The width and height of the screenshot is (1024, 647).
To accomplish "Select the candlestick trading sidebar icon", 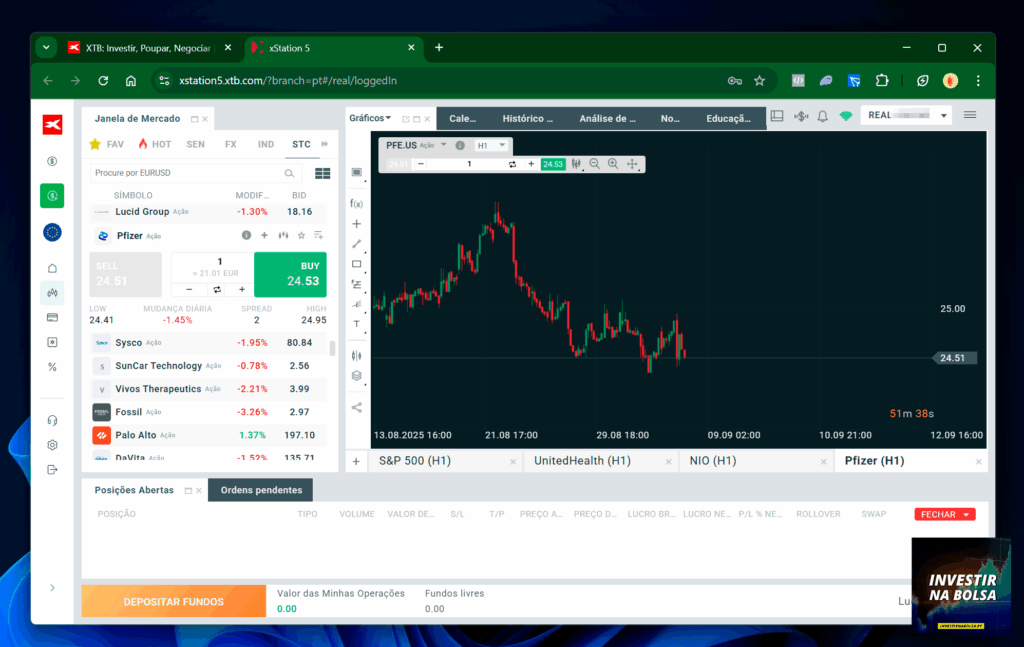I will click(52, 293).
